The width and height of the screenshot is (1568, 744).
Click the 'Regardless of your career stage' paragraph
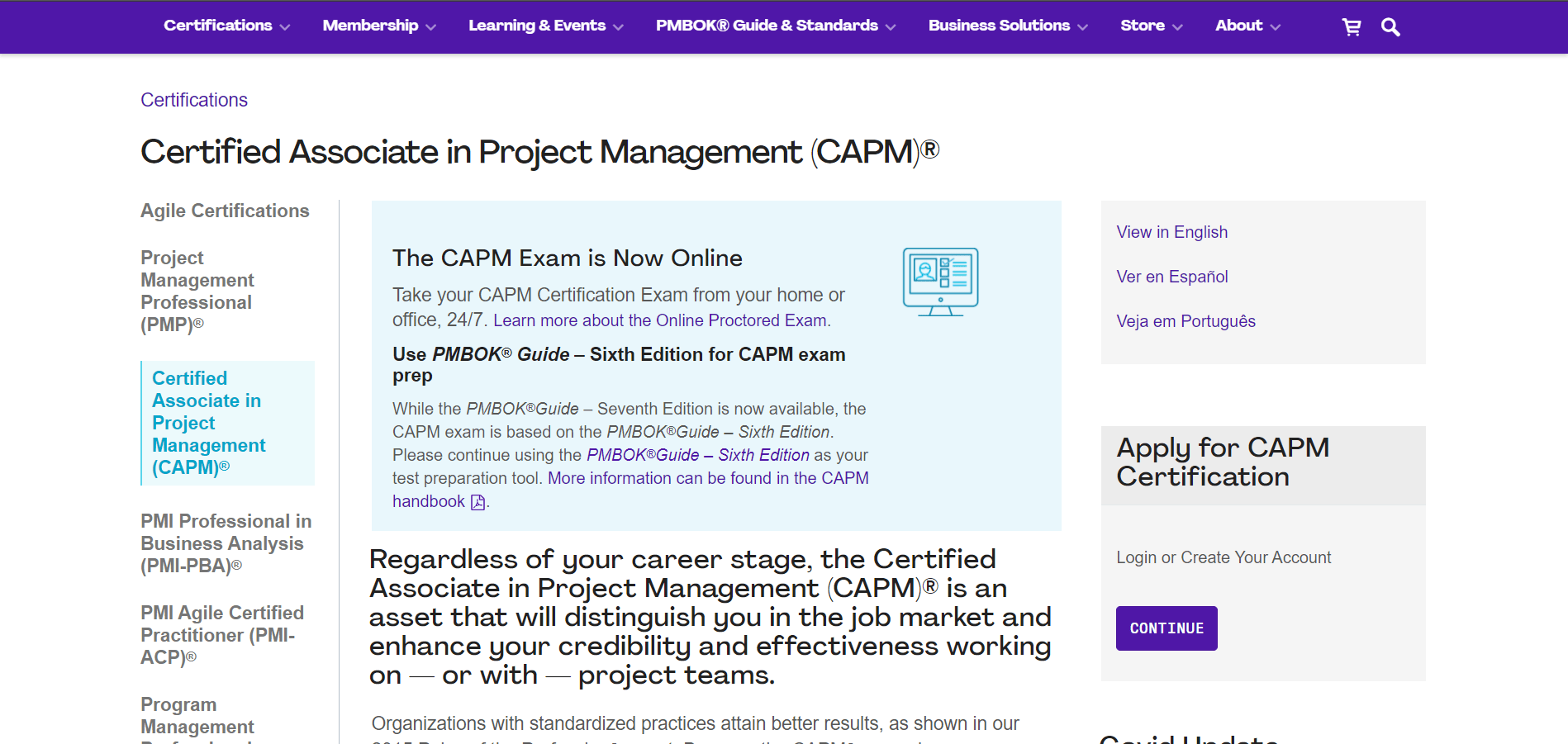click(x=710, y=617)
